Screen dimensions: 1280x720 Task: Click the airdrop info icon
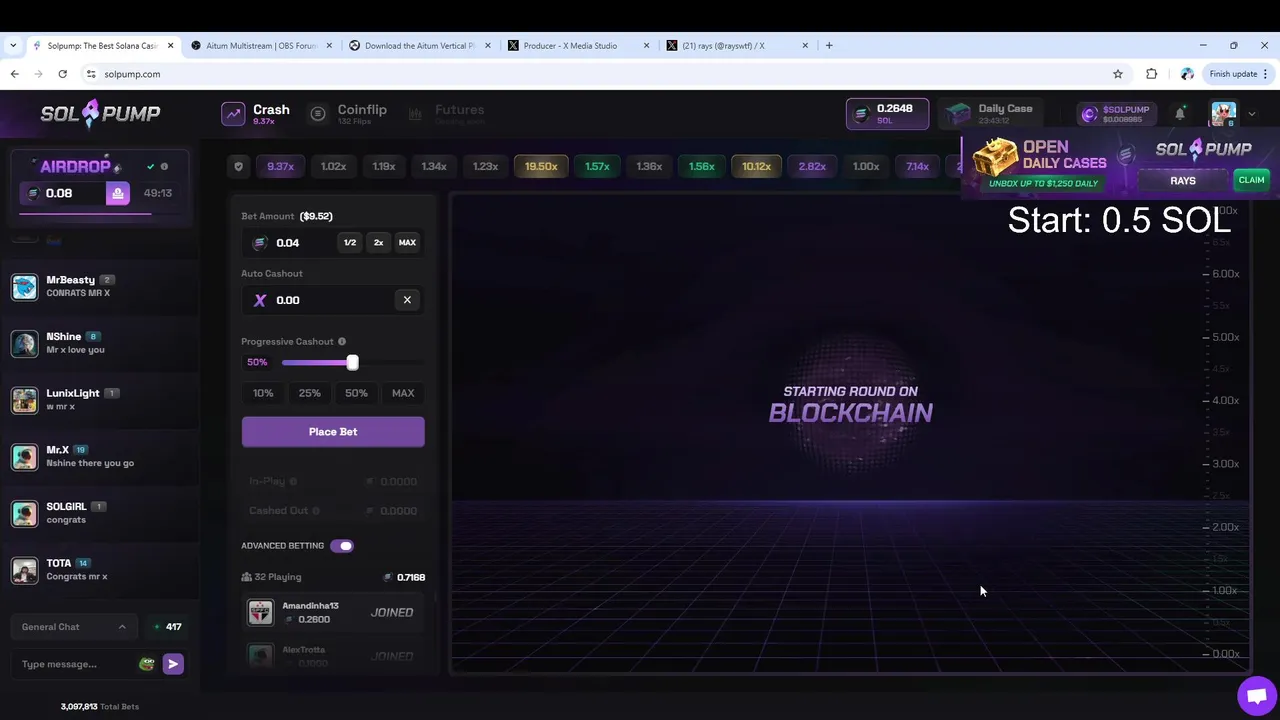[164, 167]
